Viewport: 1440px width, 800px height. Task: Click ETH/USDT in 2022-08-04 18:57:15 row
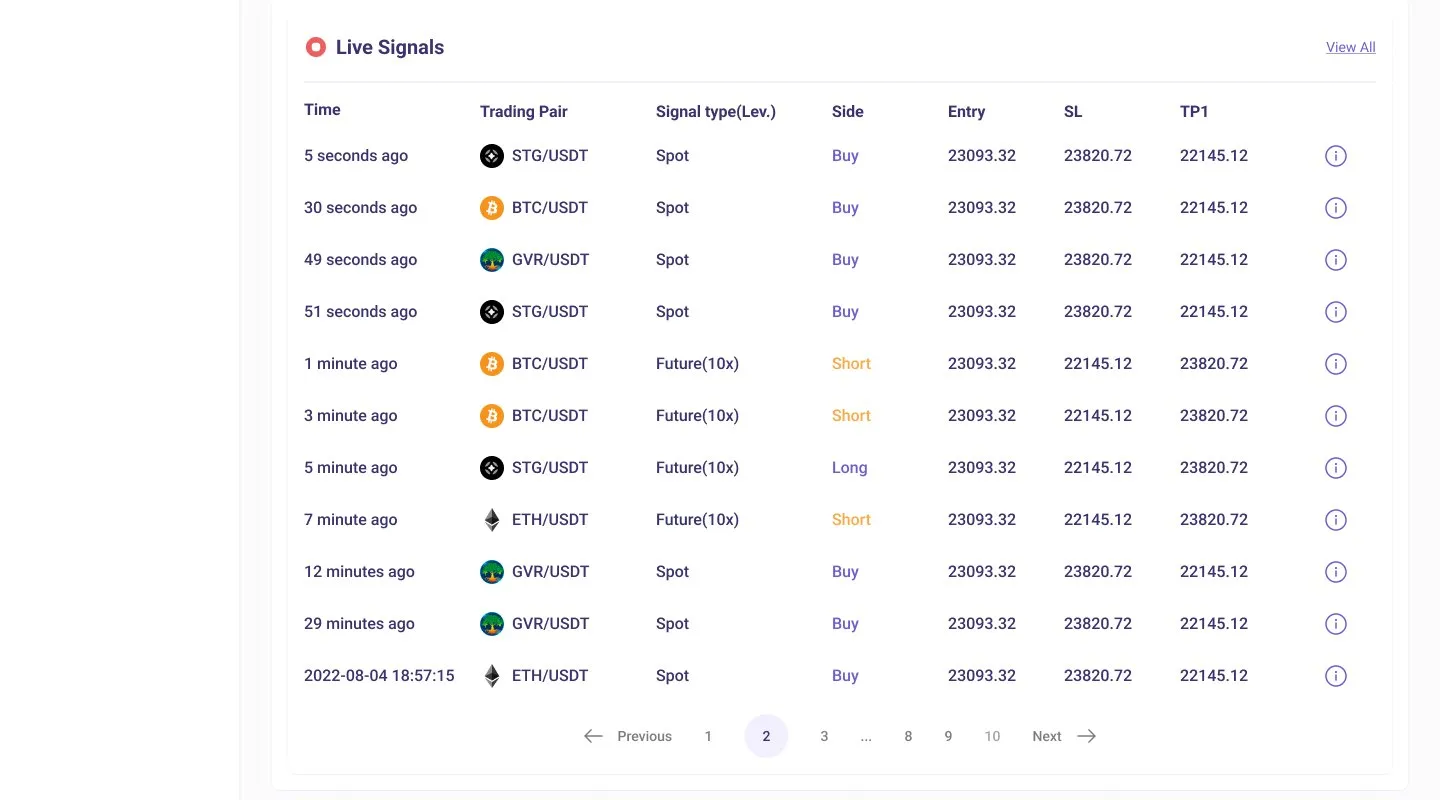click(550, 676)
